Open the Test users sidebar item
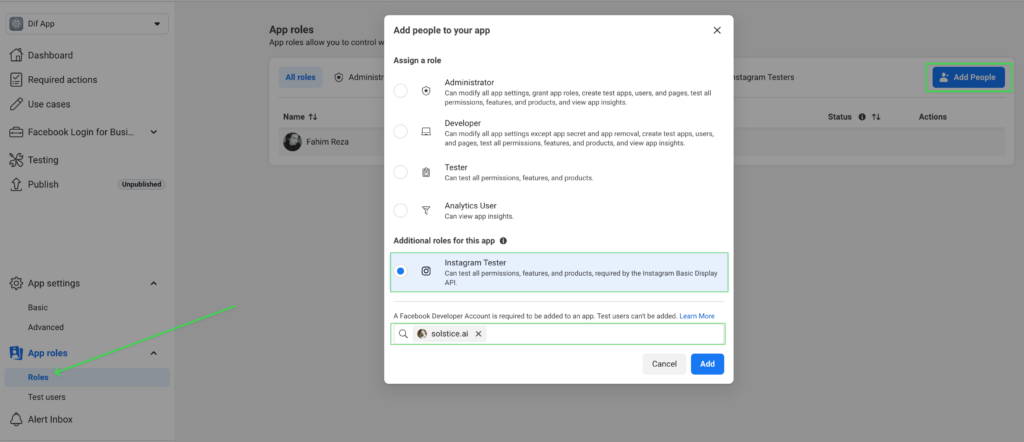 (46, 397)
